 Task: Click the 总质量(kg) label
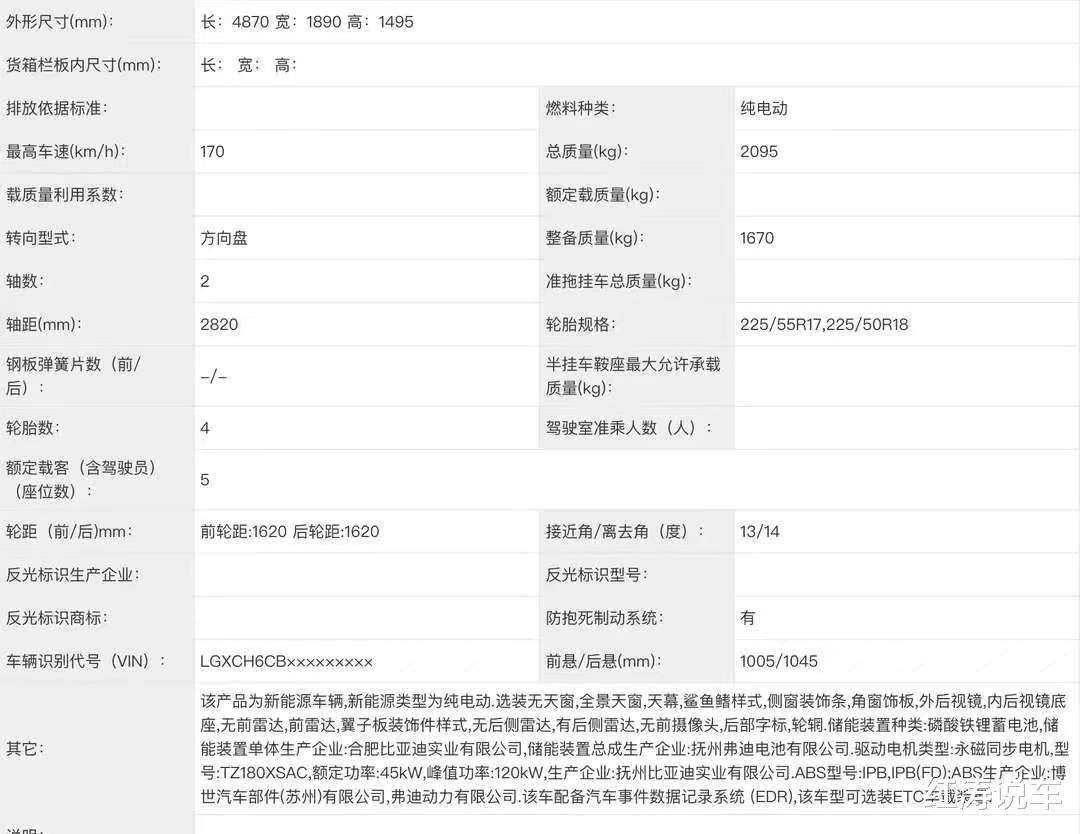click(x=587, y=152)
